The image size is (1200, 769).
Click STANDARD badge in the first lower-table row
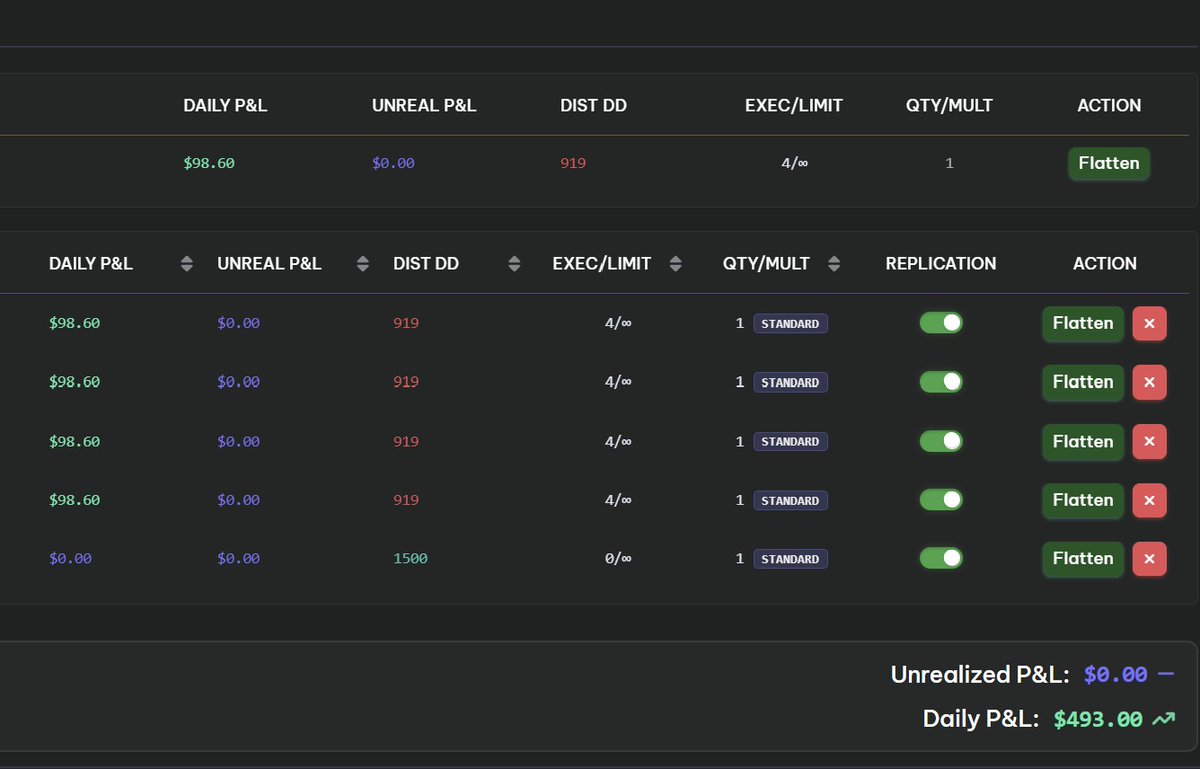pyautogui.click(x=790, y=323)
